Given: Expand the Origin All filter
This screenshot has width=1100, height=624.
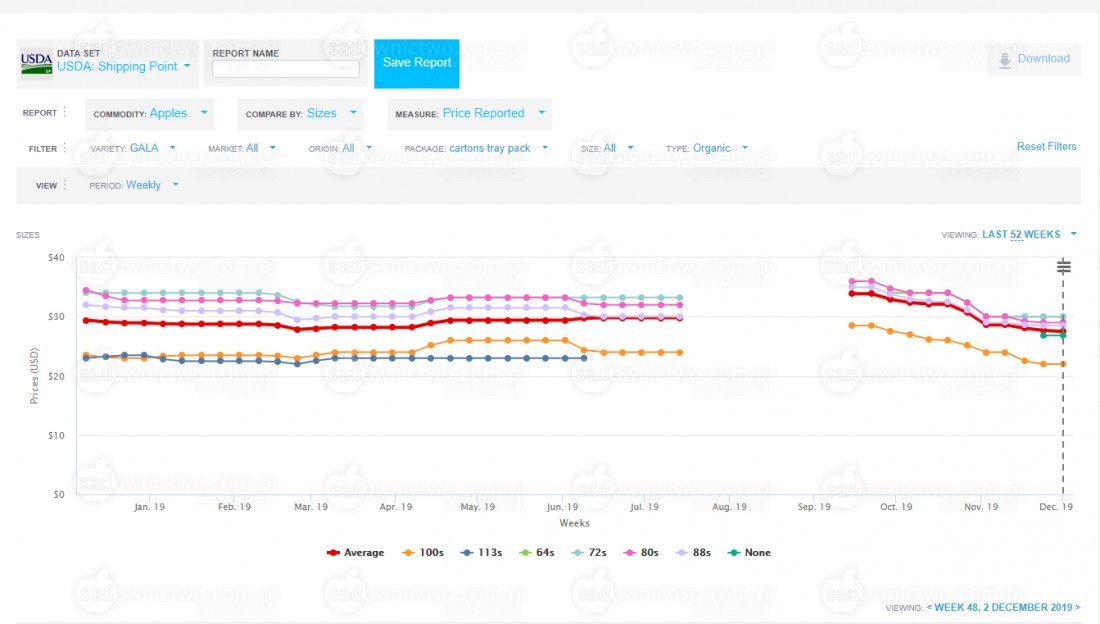Looking at the screenshot, I should point(340,148).
